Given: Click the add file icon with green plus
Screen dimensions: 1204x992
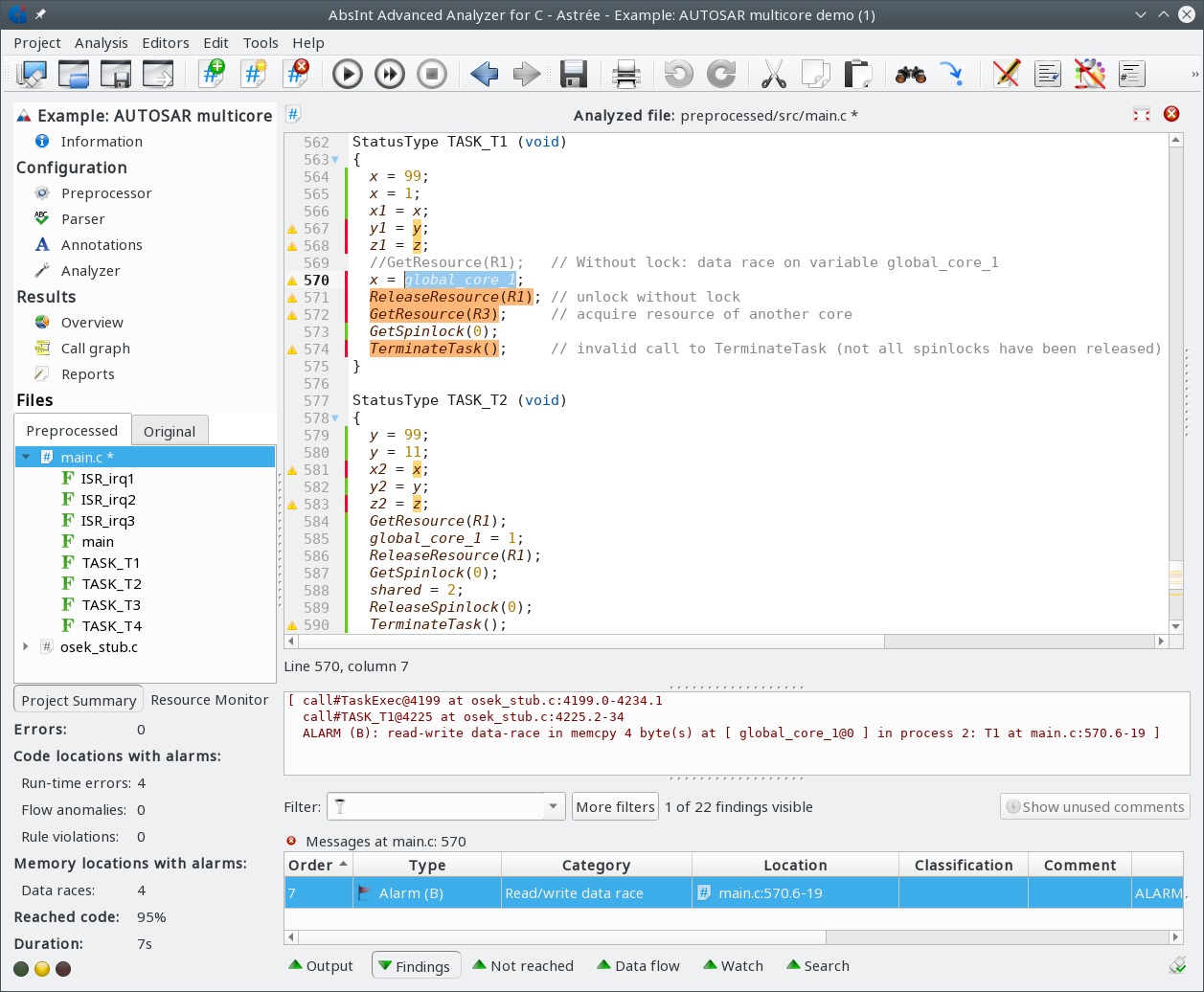Looking at the screenshot, I should [212, 74].
